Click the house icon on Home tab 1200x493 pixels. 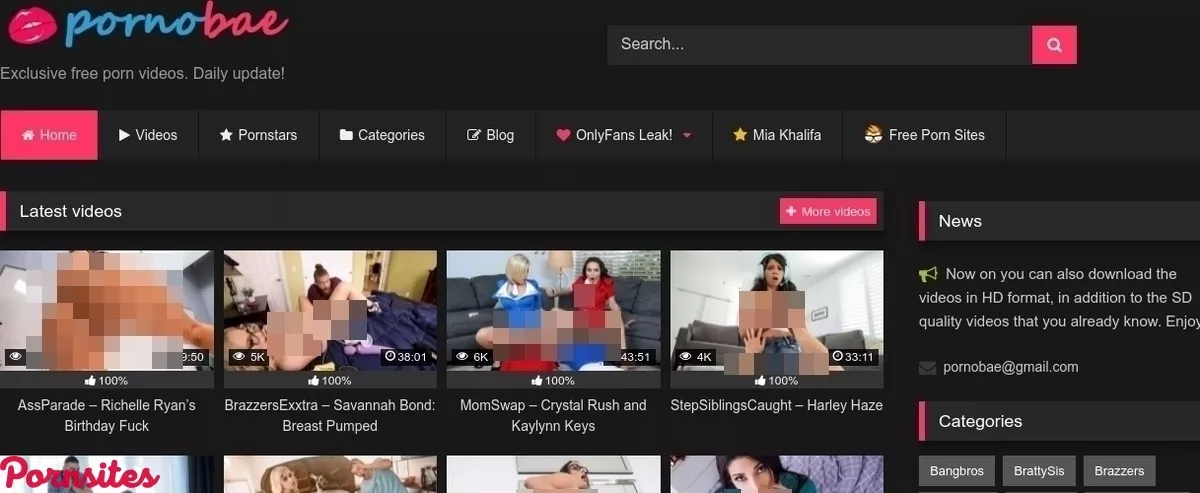point(28,135)
